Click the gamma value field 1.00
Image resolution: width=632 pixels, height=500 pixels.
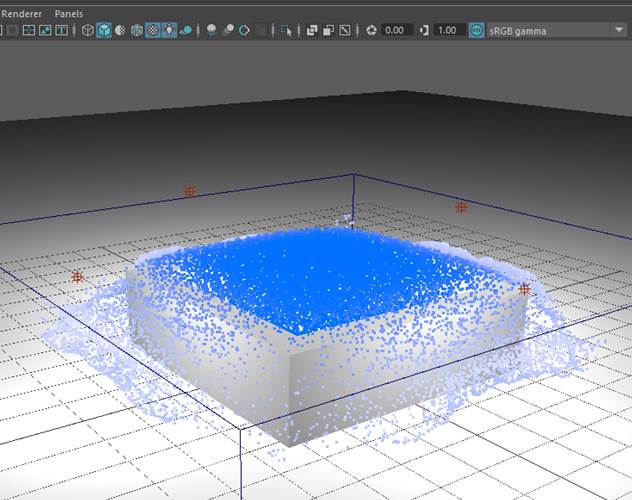point(449,30)
